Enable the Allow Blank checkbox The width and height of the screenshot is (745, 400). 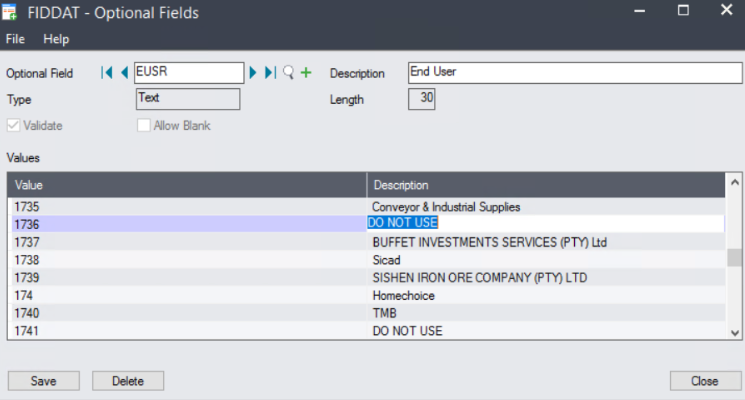144,126
